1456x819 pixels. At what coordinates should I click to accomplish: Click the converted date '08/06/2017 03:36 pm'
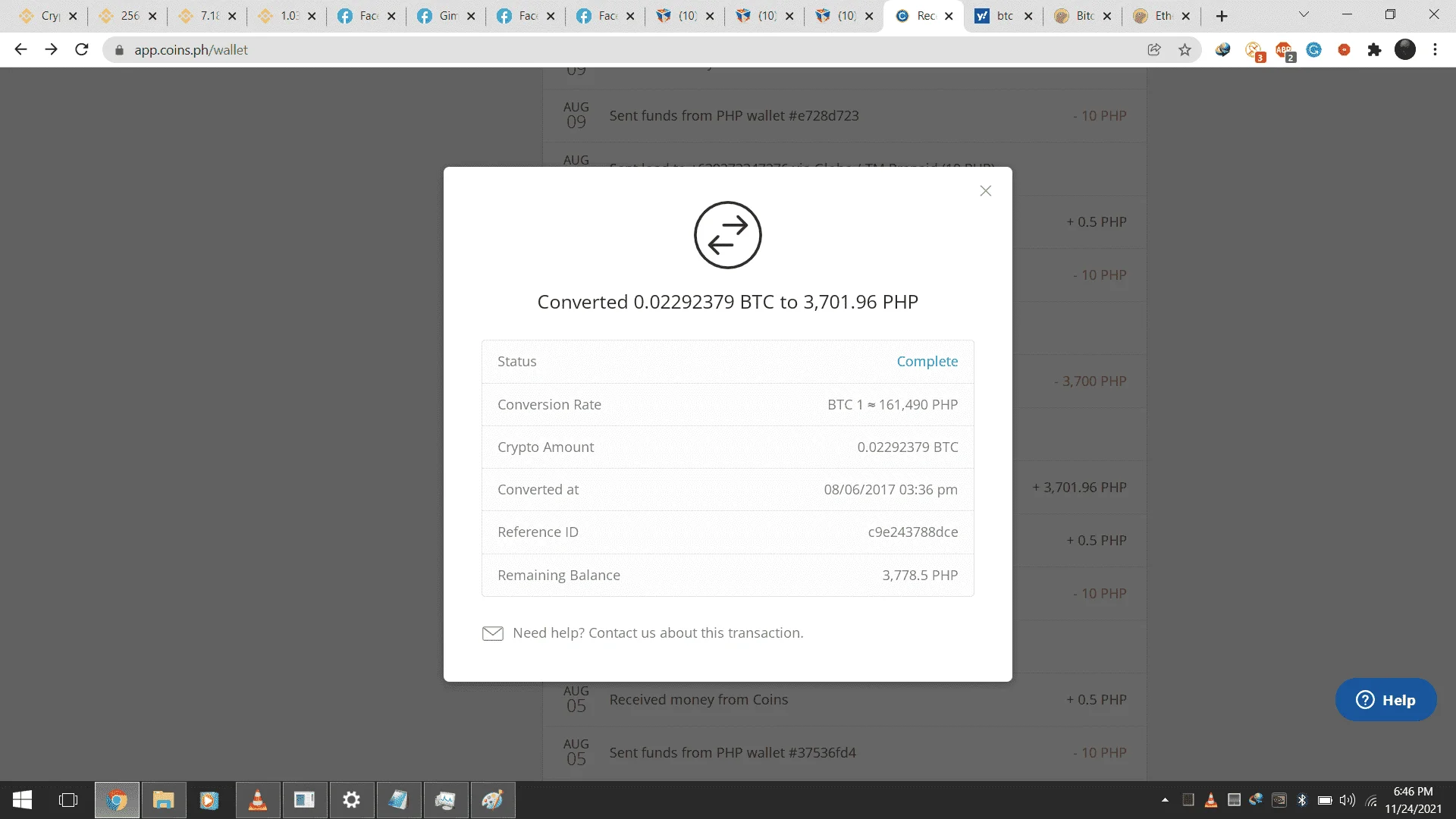pos(891,490)
